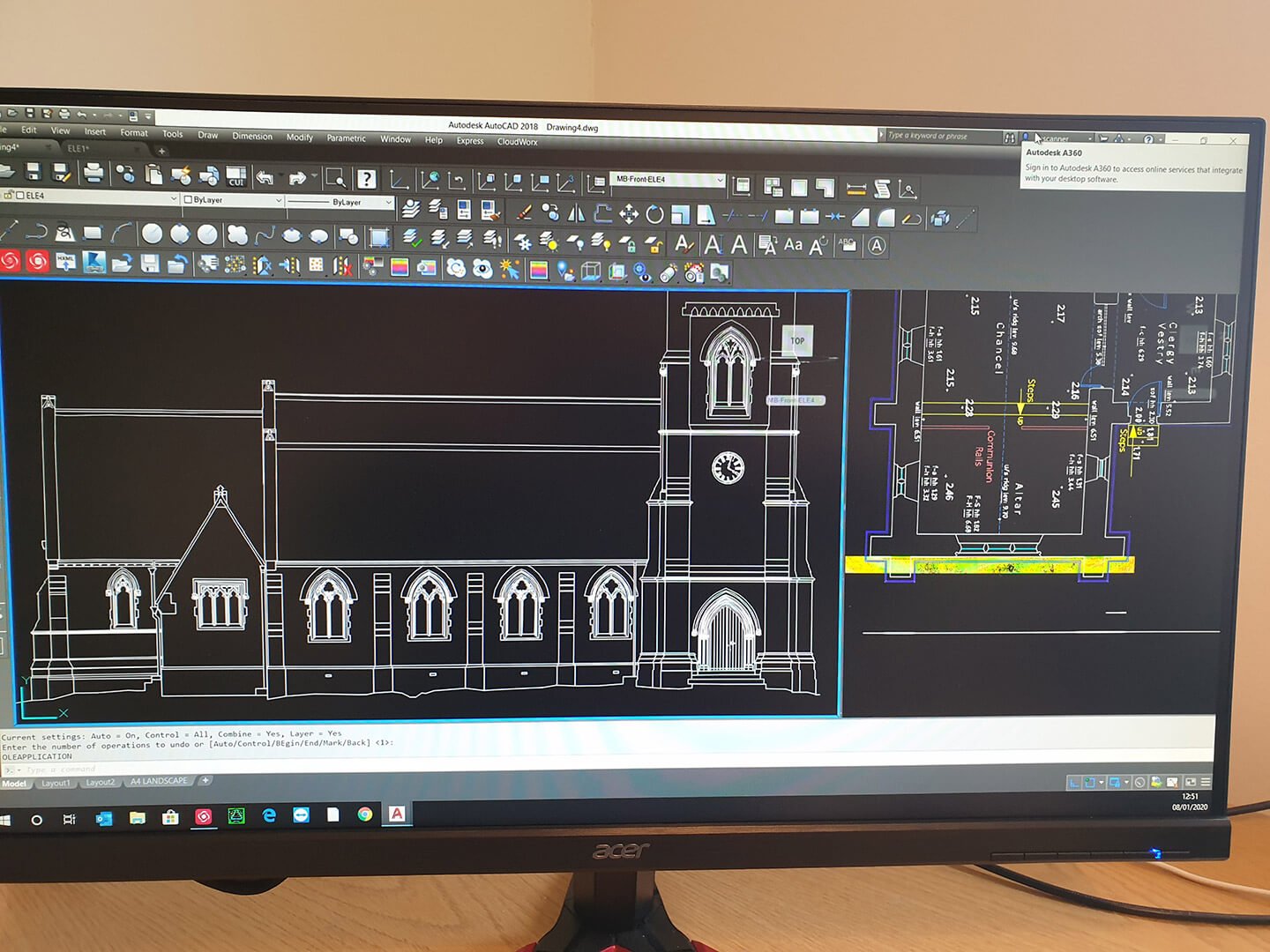The height and width of the screenshot is (952, 1270).
Task: Click the Spell Check ABC icon
Action: [847, 245]
